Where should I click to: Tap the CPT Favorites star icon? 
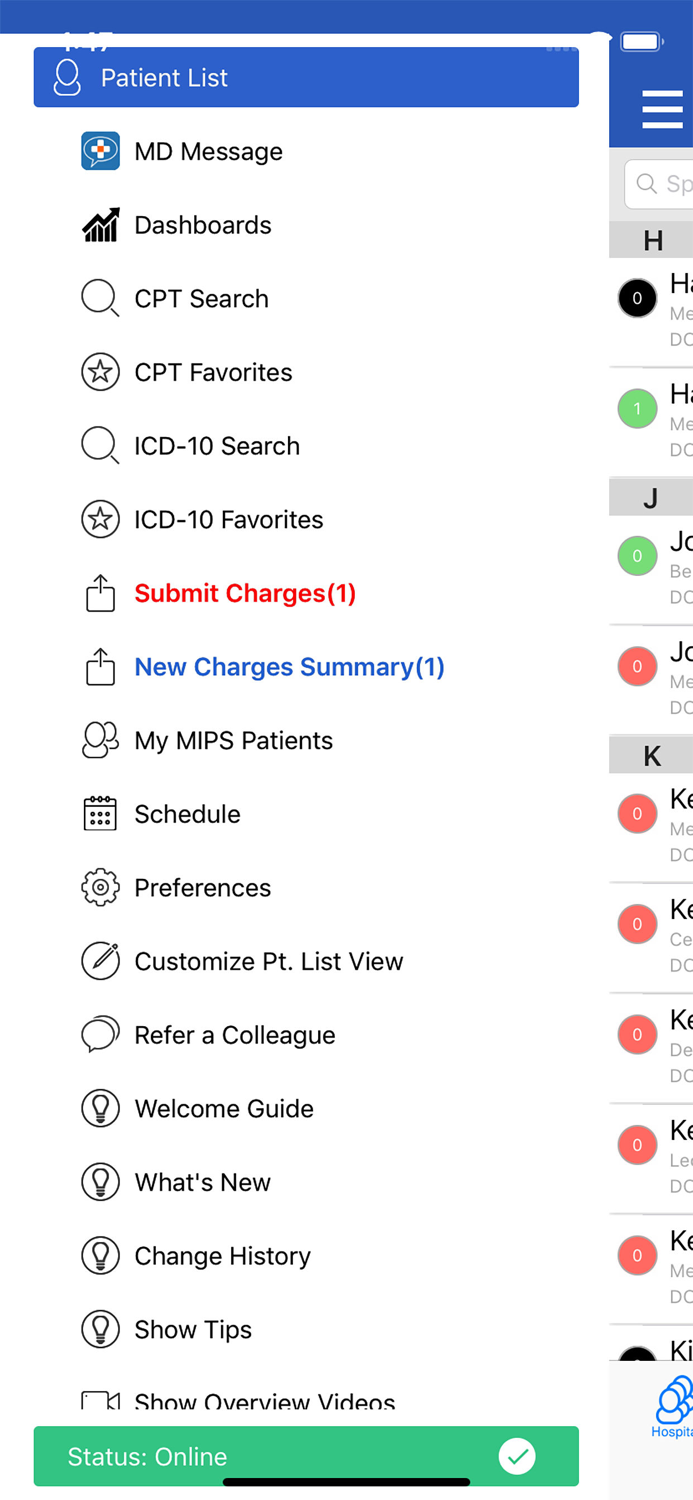[x=100, y=372]
